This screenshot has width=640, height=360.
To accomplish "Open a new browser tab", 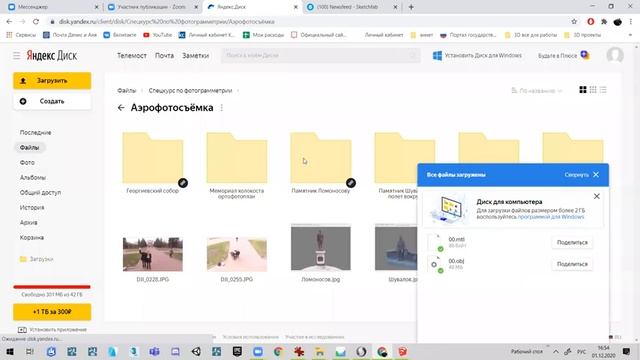I will [x=411, y=7].
